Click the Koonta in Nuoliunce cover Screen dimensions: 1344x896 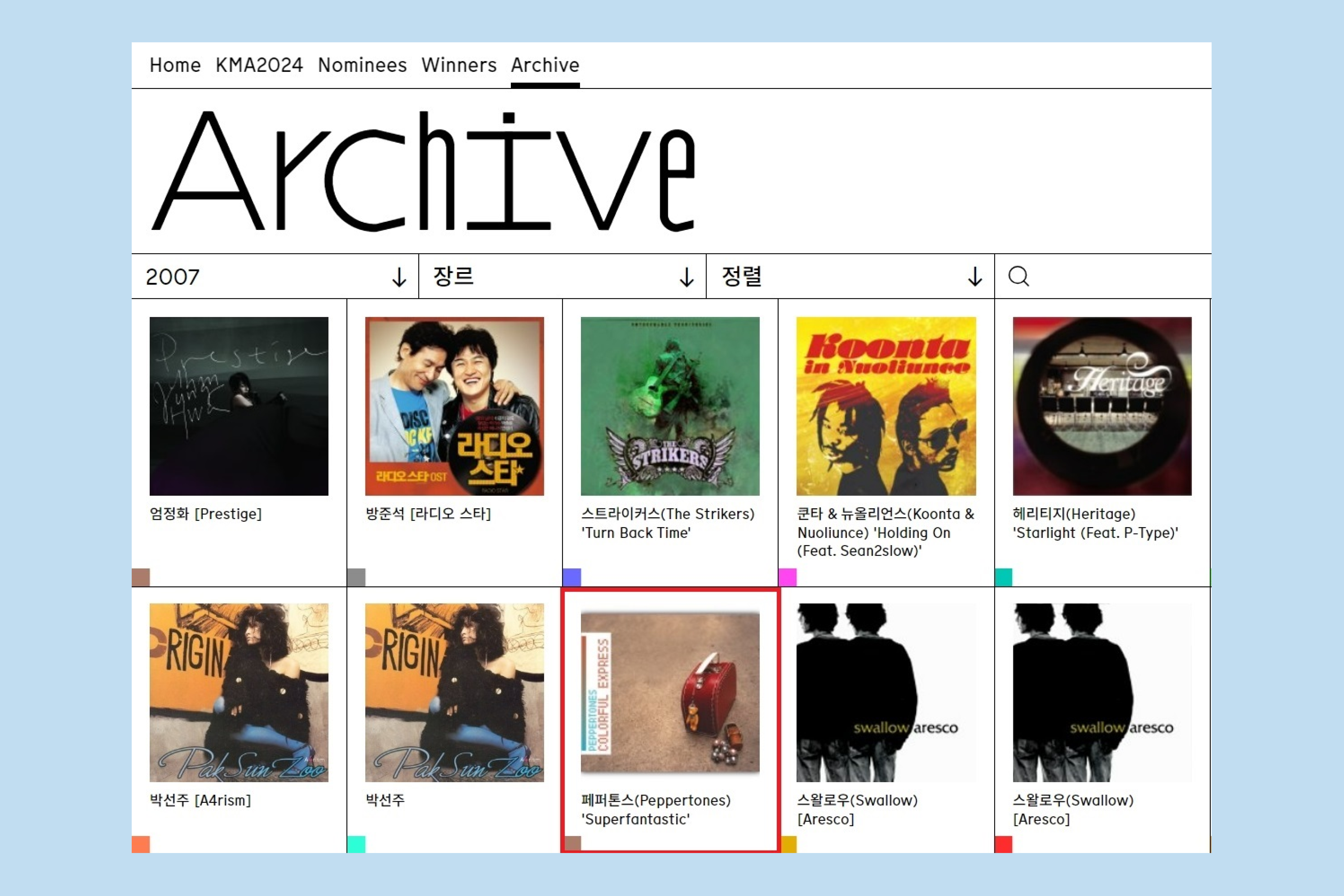pos(886,406)
